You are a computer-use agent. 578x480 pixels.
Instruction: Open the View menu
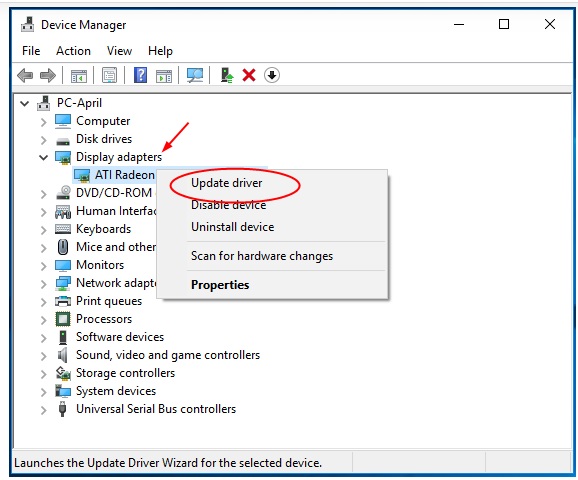pos(119,51)
